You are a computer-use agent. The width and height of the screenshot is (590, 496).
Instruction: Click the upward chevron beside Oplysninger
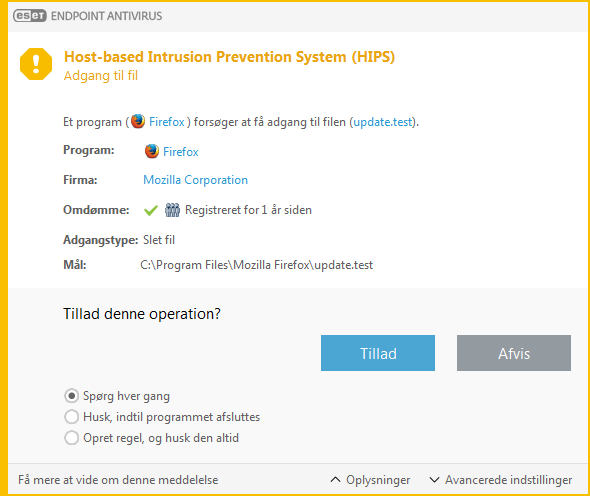click(335, 480)
